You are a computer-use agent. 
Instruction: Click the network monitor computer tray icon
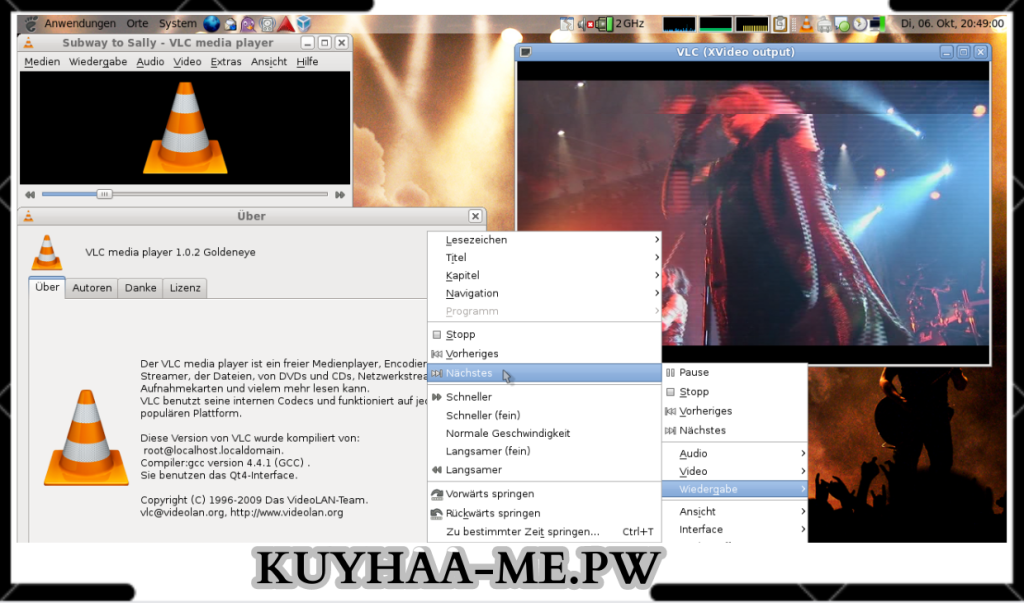tap(878, 24)
